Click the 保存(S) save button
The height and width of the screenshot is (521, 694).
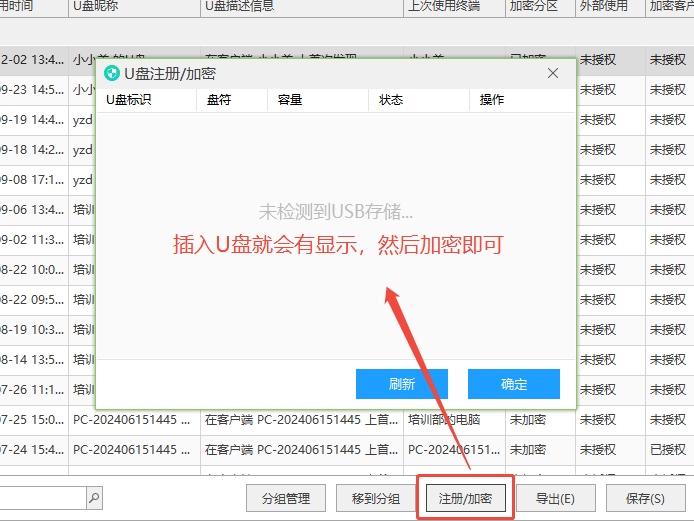[645, 498]
